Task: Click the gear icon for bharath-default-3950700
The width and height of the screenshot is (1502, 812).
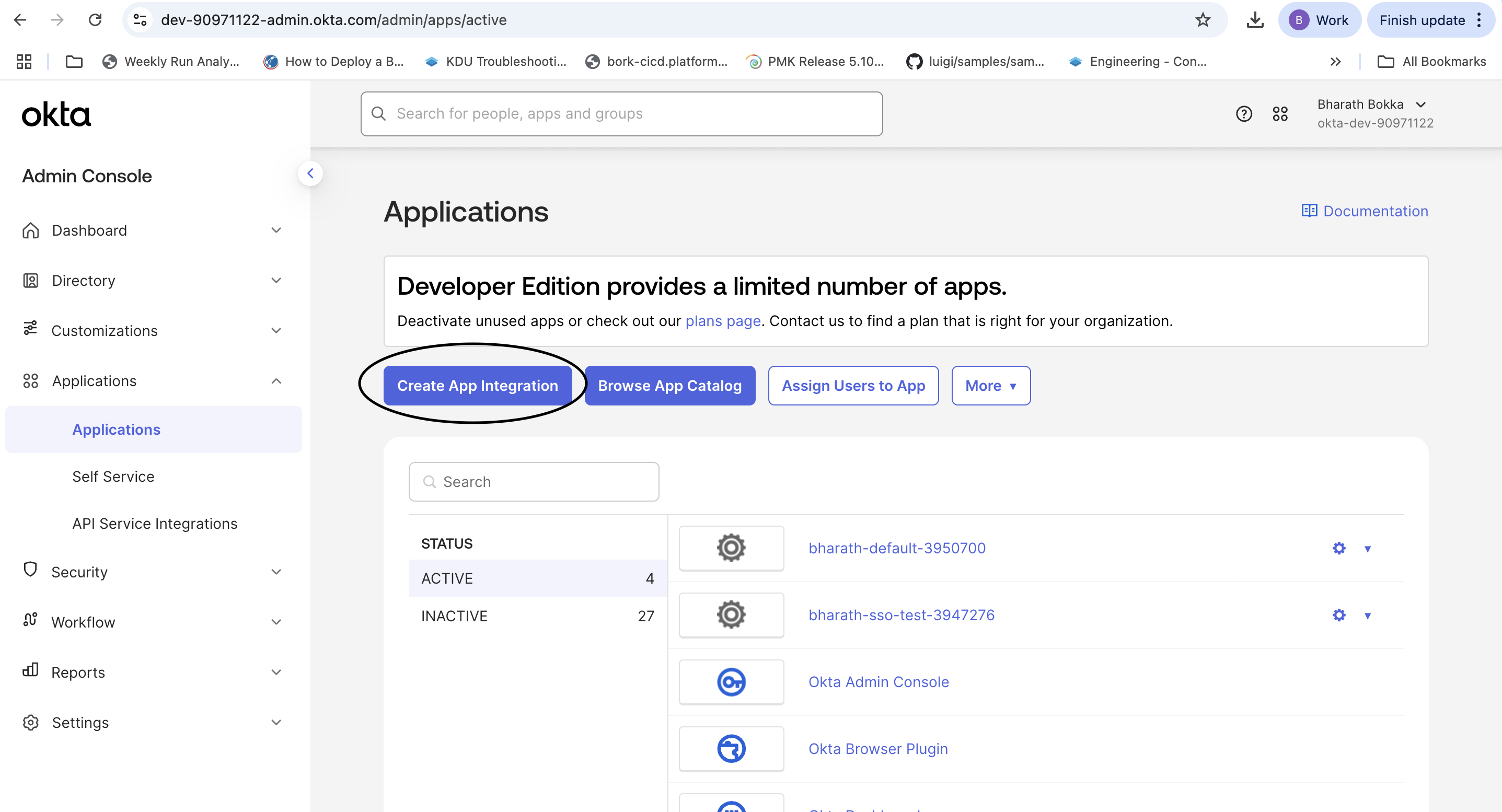Action: click(1339, 548)
